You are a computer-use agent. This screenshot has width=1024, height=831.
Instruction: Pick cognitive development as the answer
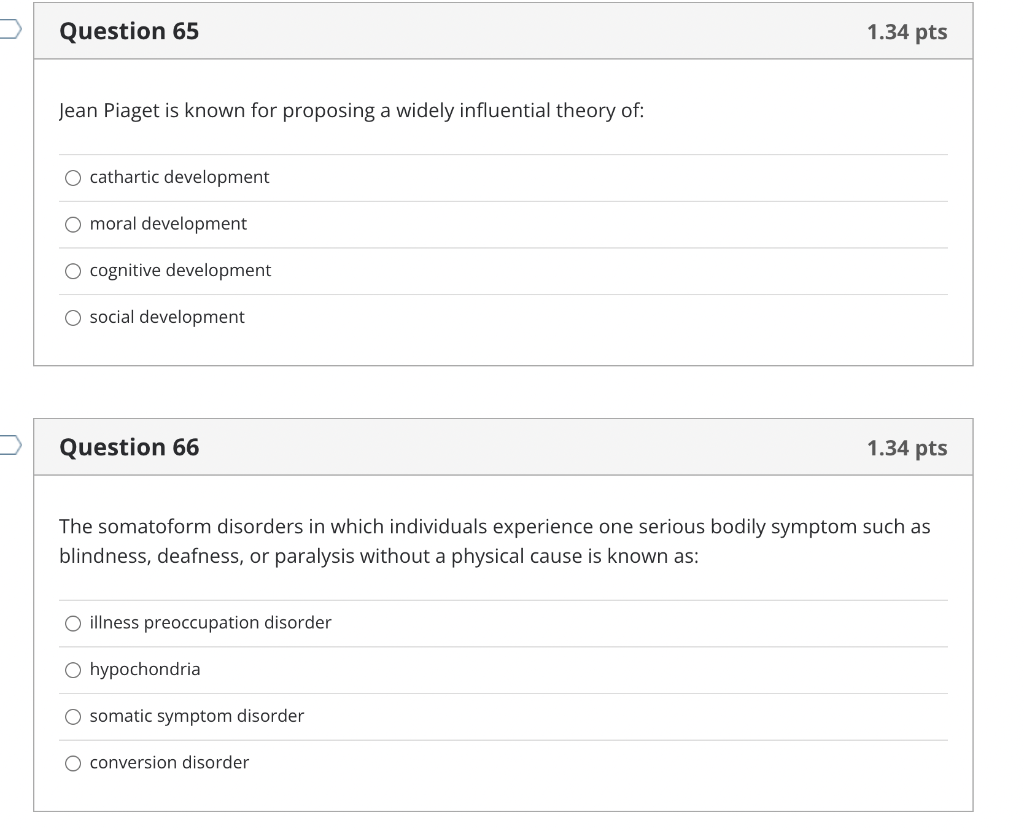(73, 271)
